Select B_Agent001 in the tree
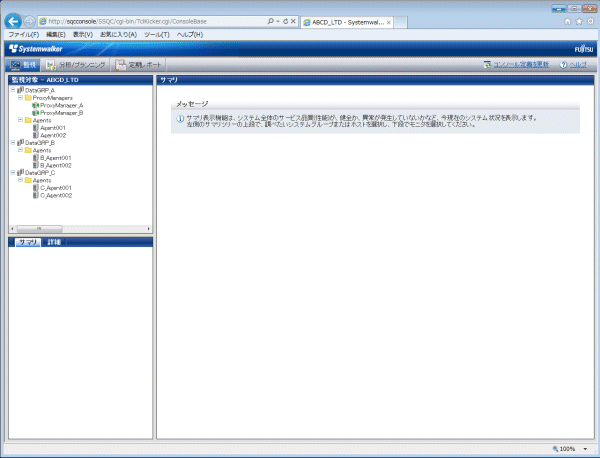This screenshot has height=458, width=600. click(56, 158)
